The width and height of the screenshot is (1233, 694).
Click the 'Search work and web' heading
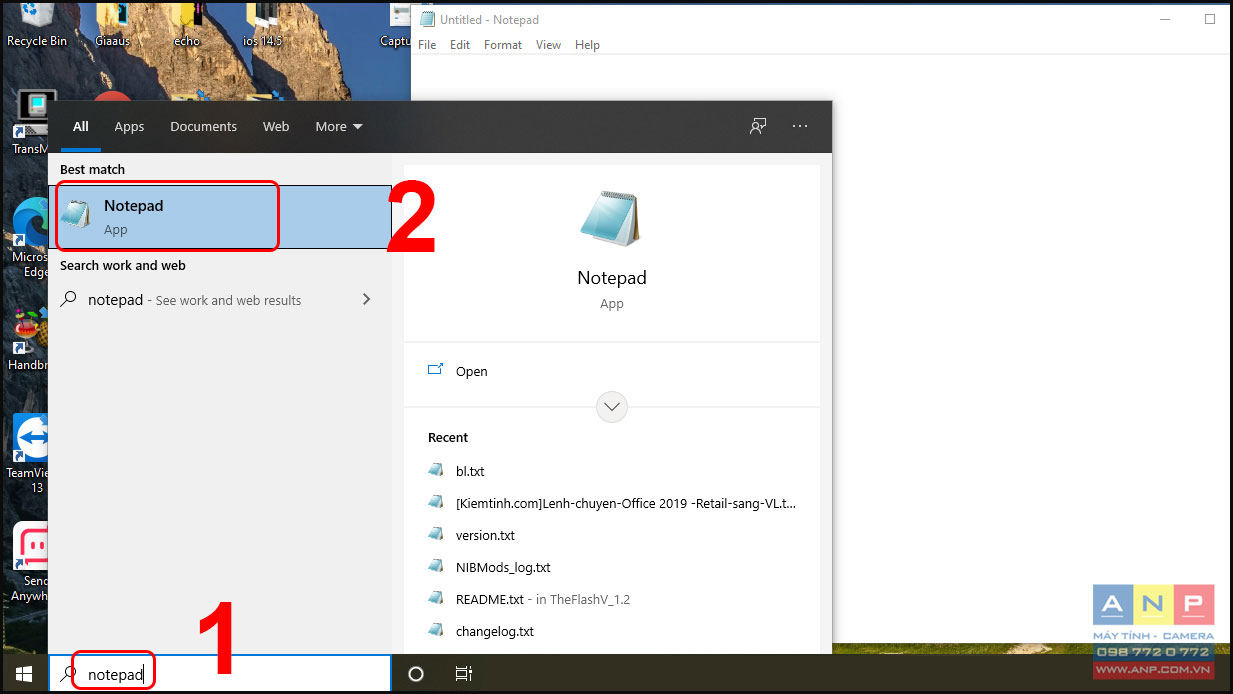122,265
